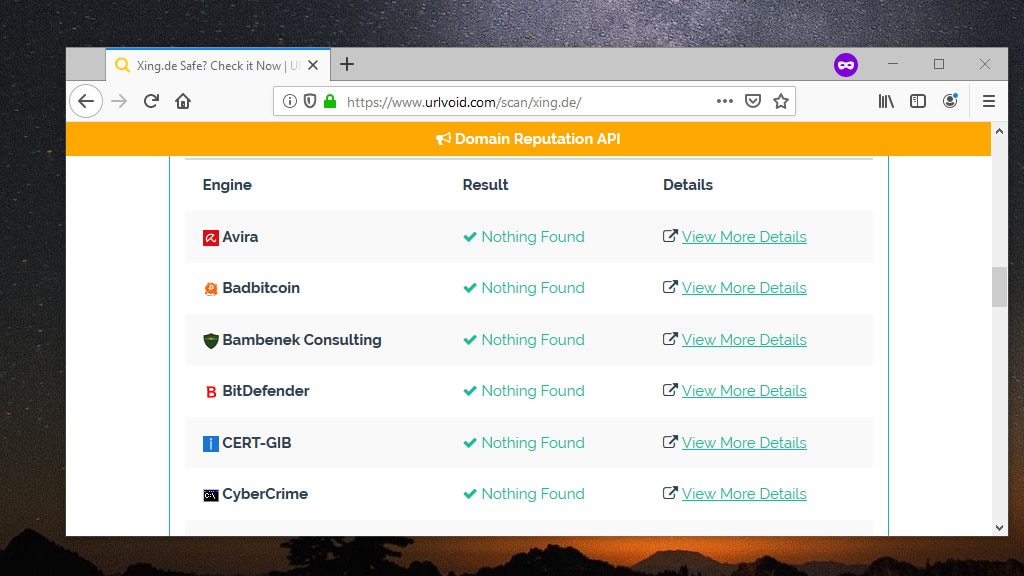Image resolution: width=1024 pixels, height=576 pixels.
Task: Click Nothing Found result for Bambenek Consulting
Action: (524, 340)
